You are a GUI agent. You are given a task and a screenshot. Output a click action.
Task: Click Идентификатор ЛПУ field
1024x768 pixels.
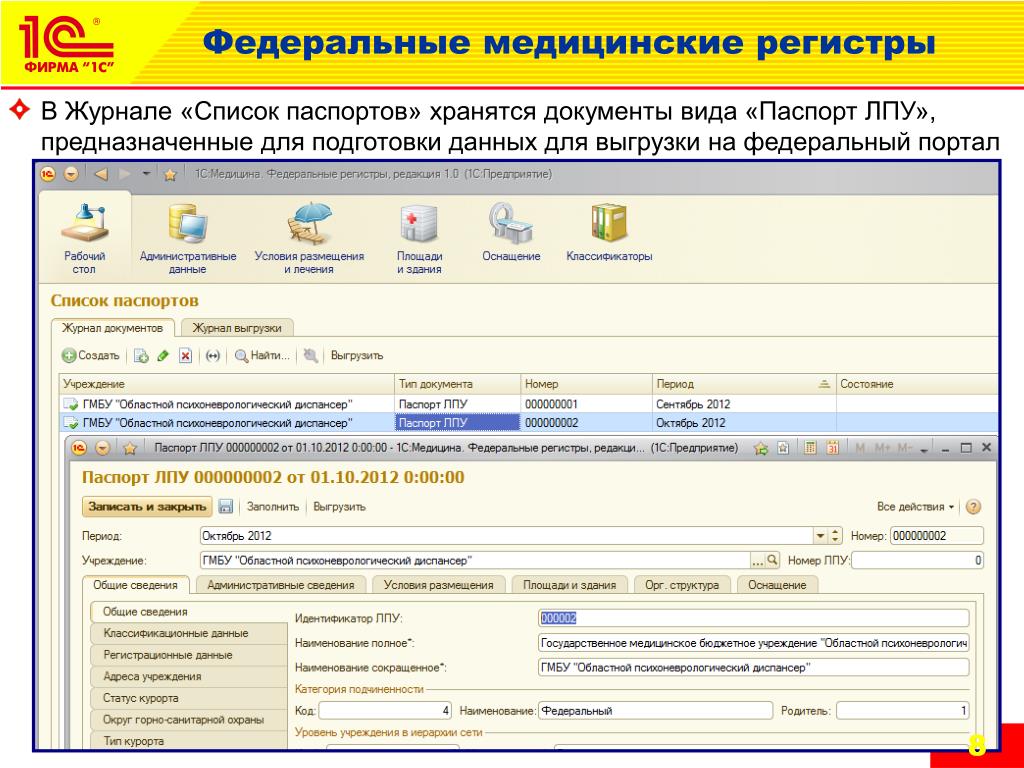coord(754,618)
